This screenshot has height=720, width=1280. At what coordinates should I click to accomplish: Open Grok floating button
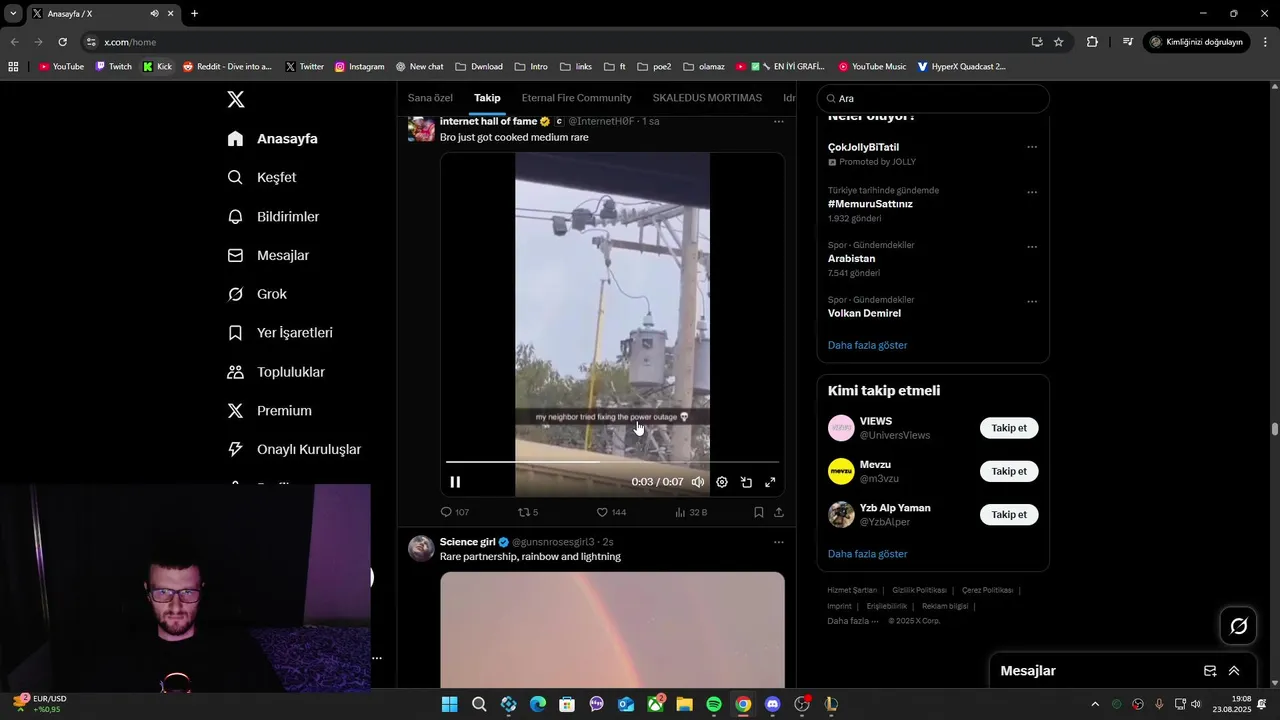click(x=1239, y=626)
